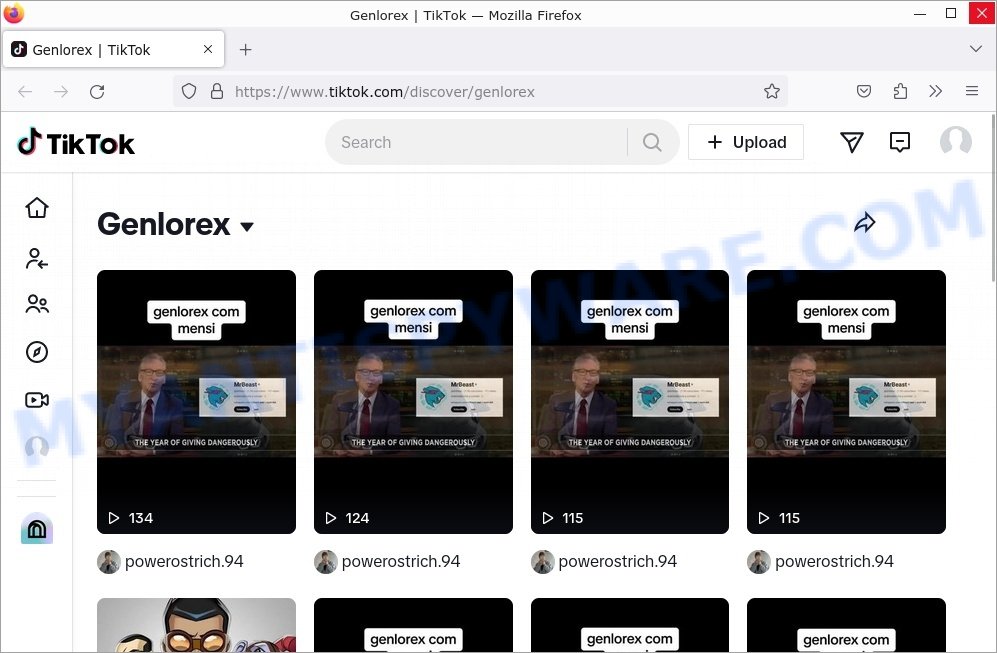Open the paper-plane messages icon

(851, 142)
